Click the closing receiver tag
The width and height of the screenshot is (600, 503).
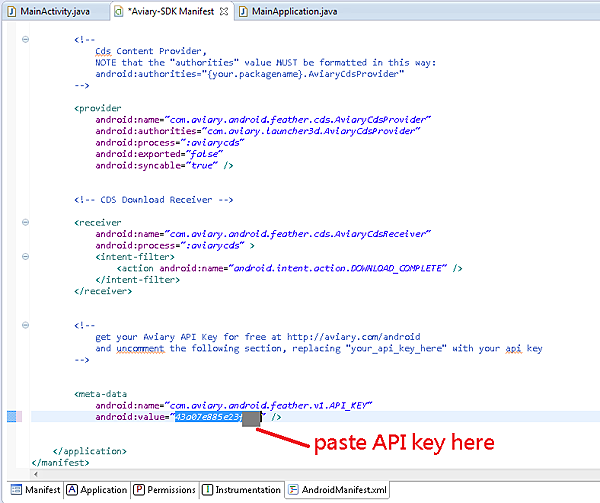pyautogui.click(x=103, y=291)
